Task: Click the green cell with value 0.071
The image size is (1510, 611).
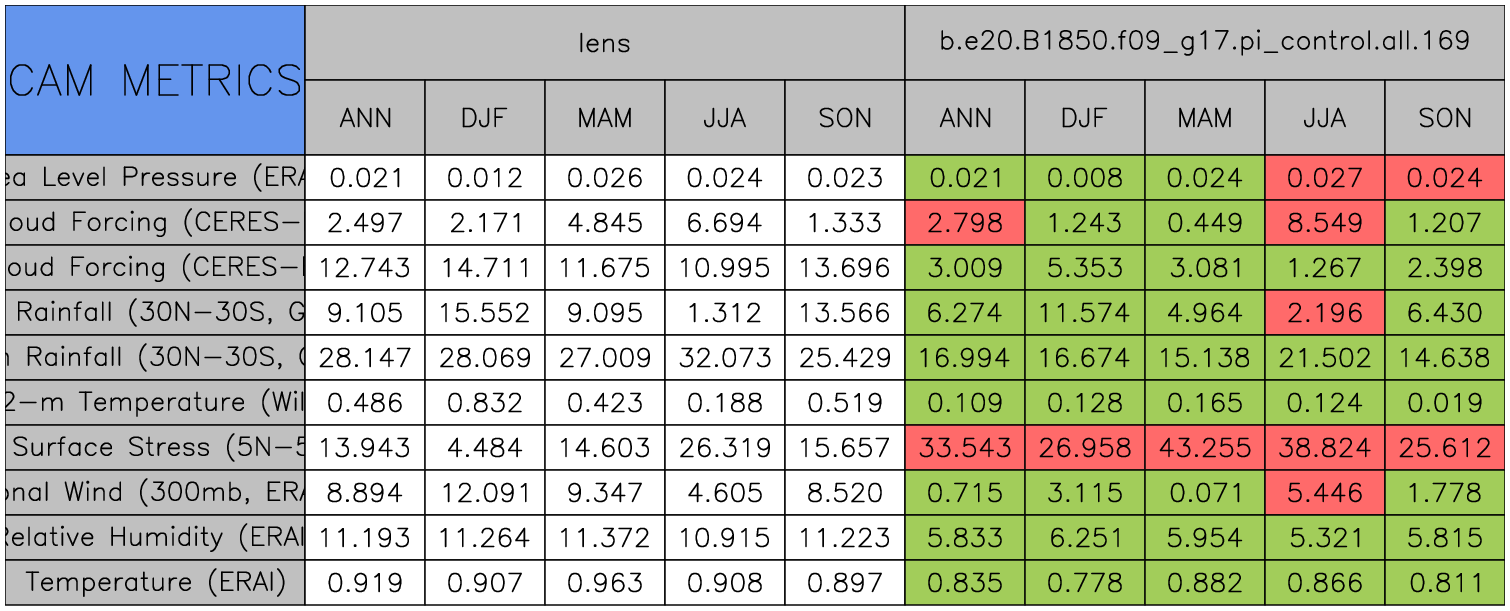Action: [x=1204, y=492]
